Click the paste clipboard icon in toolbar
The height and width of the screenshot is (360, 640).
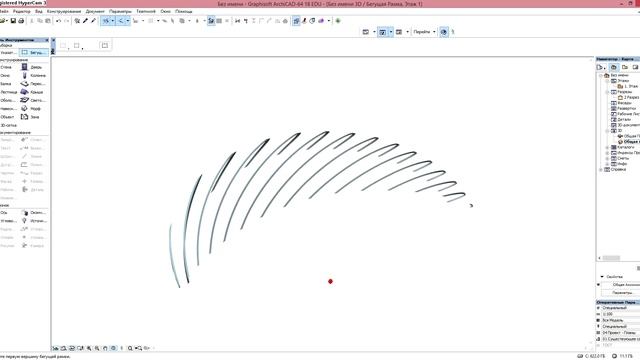tap(48, 21)
